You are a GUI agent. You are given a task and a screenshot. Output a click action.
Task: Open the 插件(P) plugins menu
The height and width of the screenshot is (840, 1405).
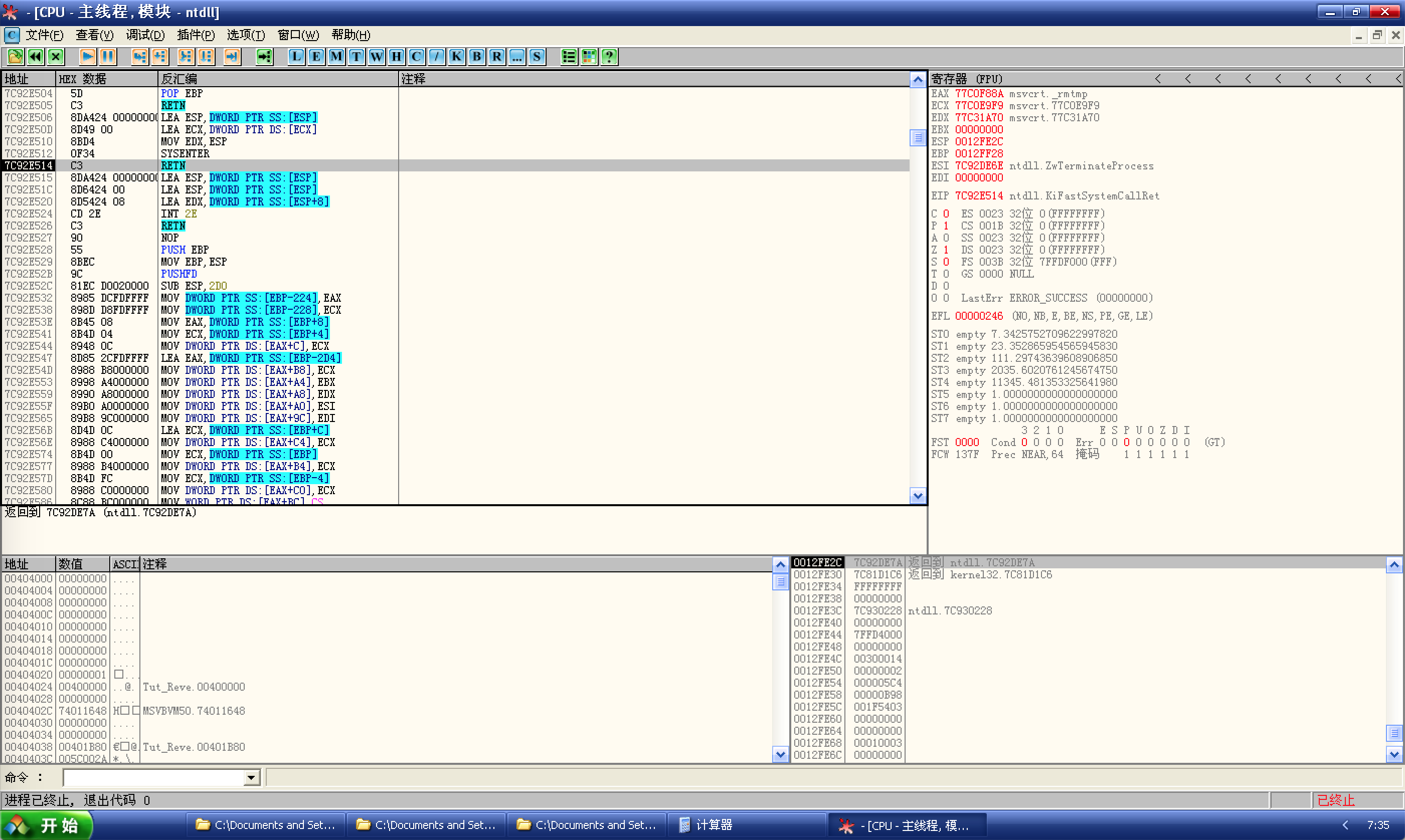click(196, 35)
